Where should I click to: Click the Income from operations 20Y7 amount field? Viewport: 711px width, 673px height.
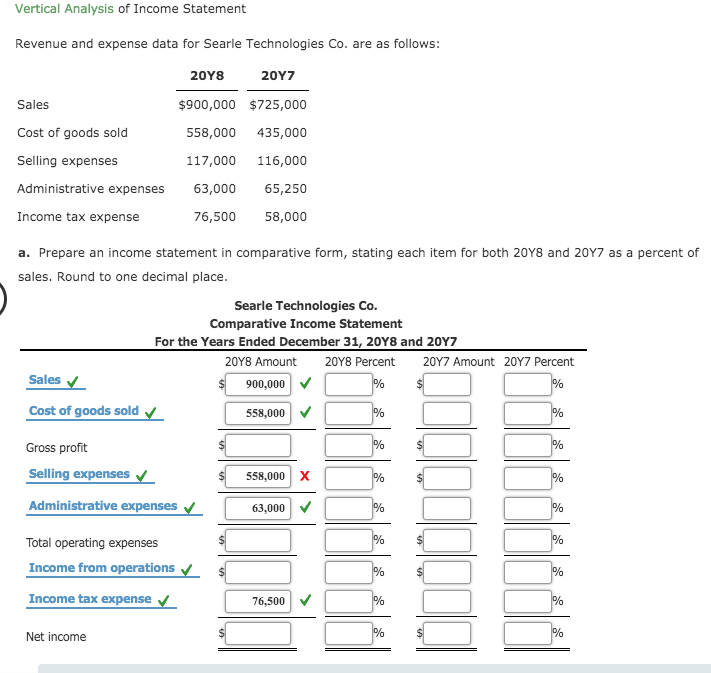tap(447, 572)
